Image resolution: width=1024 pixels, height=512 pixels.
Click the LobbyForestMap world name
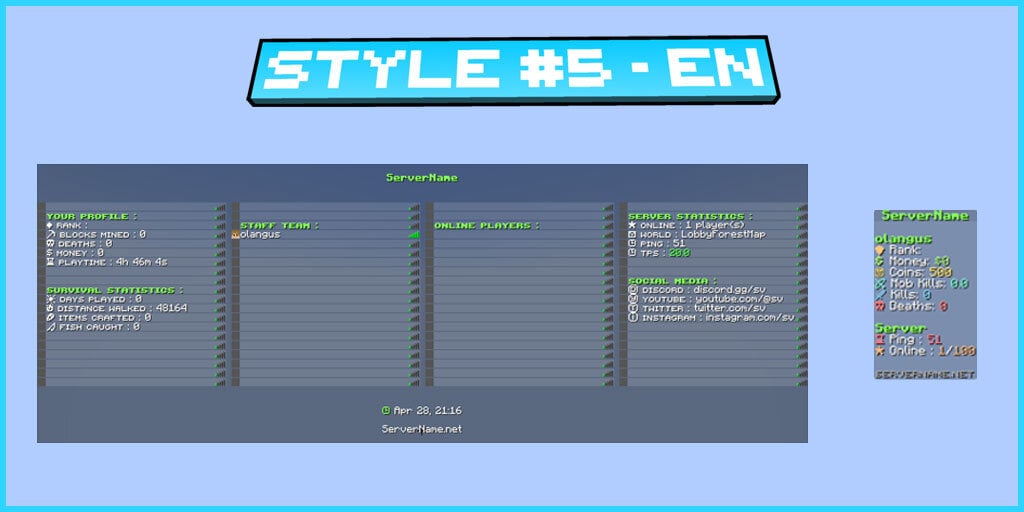coord(724,234)
